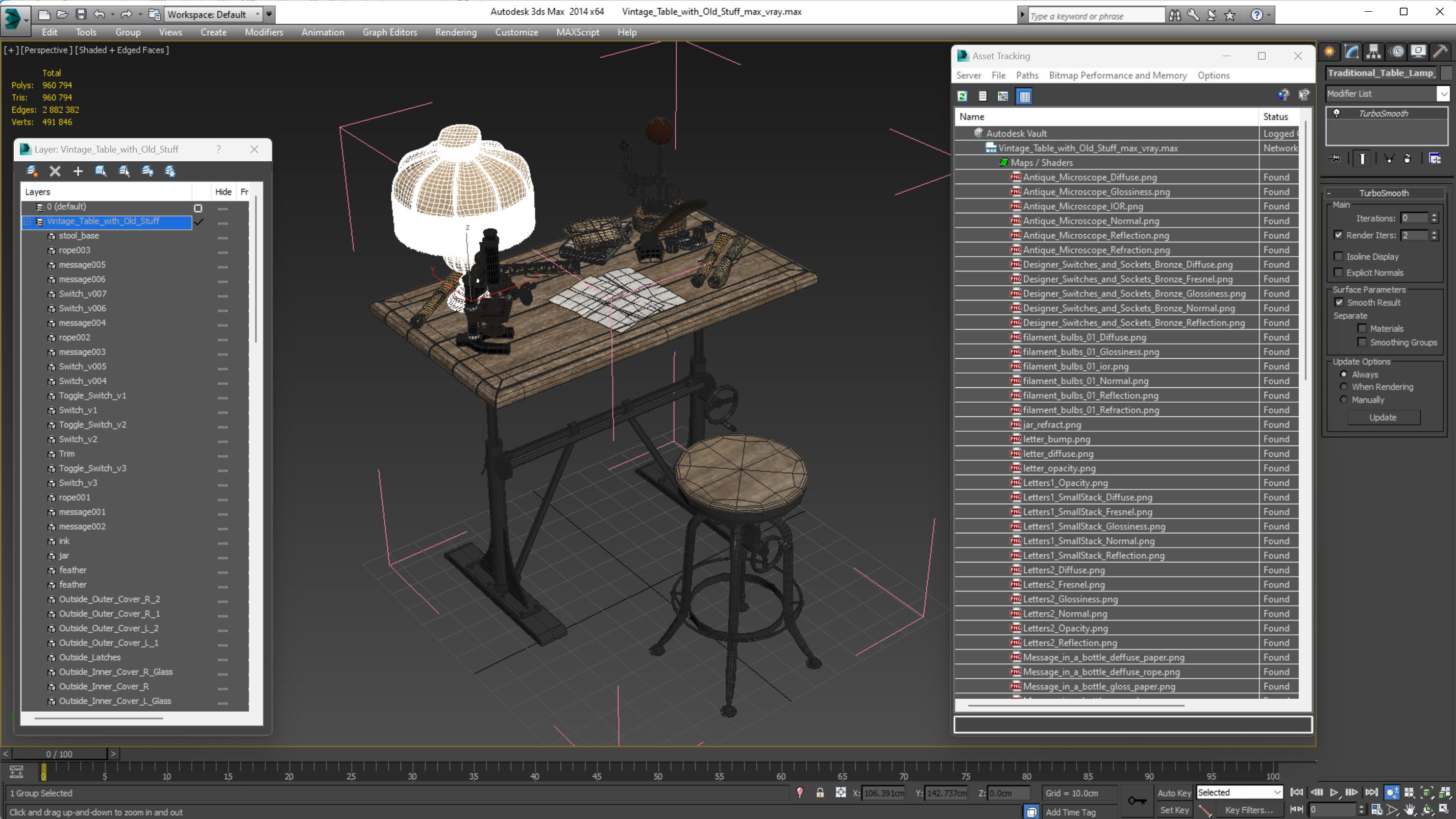Open the undo history dropdown arrow
Screen dimensions: 1456x819
tap(112, 14)
